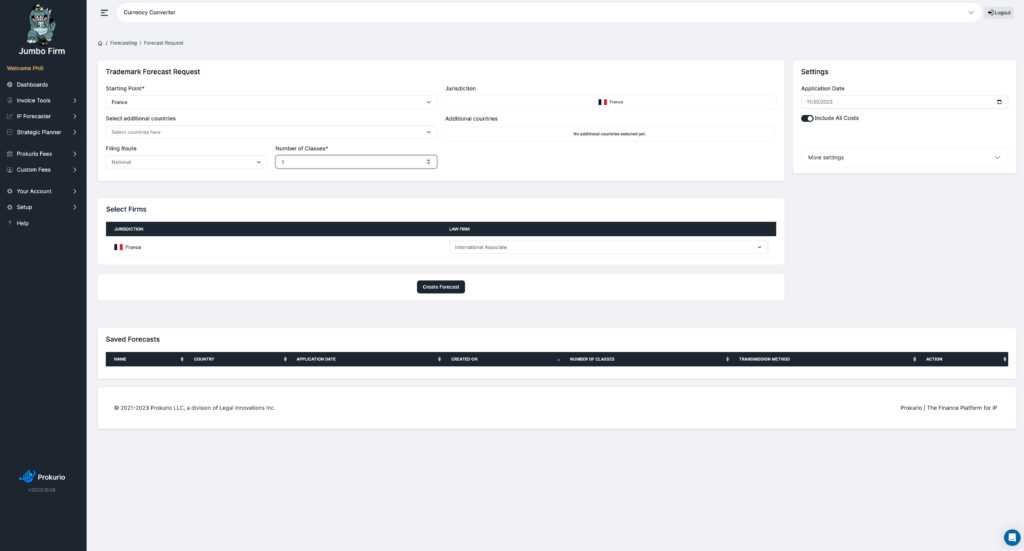Image resolution: width=1024 pixels, height=551 pixels.
Task: Open the Law Firm International Associate dropdown
Action: tap(608, 247)
